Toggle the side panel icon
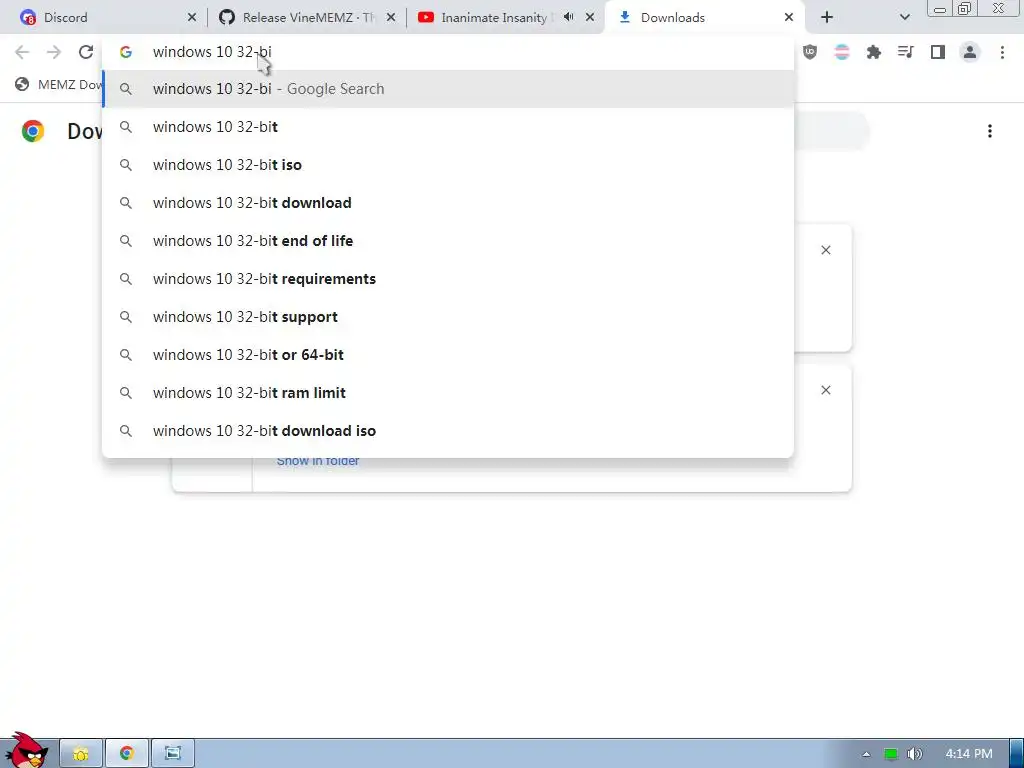This screenshot has width=1024, height=768. pos(938,52)
